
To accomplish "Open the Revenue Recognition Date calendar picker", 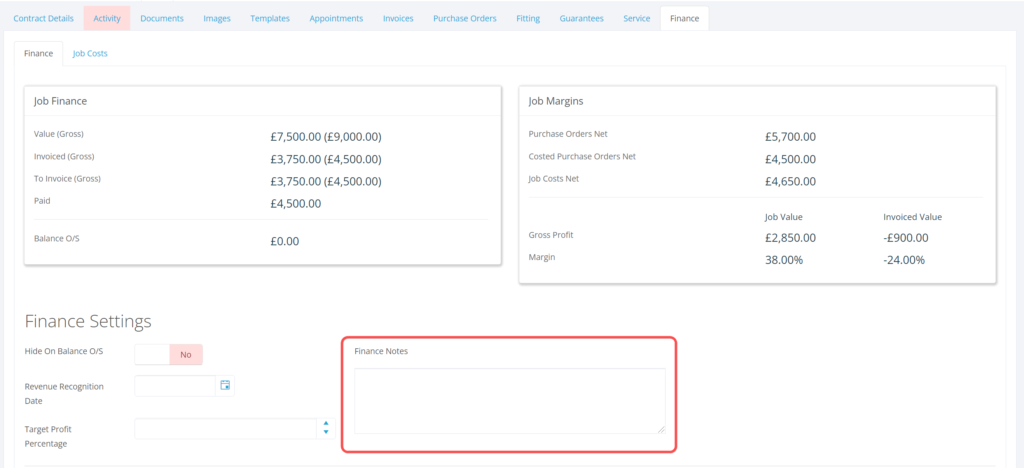I will click(x=225, y=385).
